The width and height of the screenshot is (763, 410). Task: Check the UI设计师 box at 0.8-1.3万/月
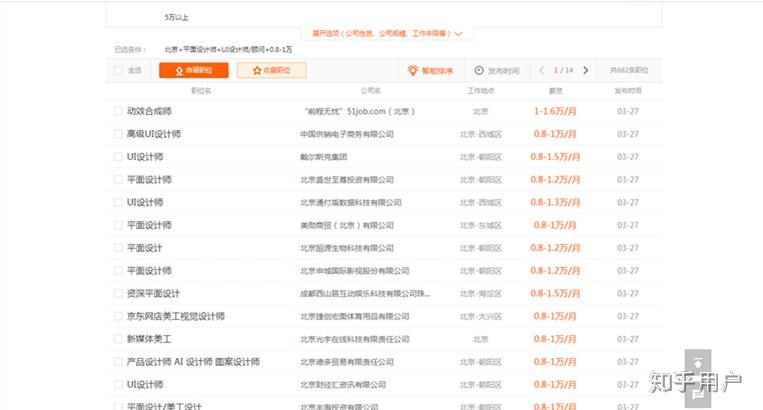(118, 202)
